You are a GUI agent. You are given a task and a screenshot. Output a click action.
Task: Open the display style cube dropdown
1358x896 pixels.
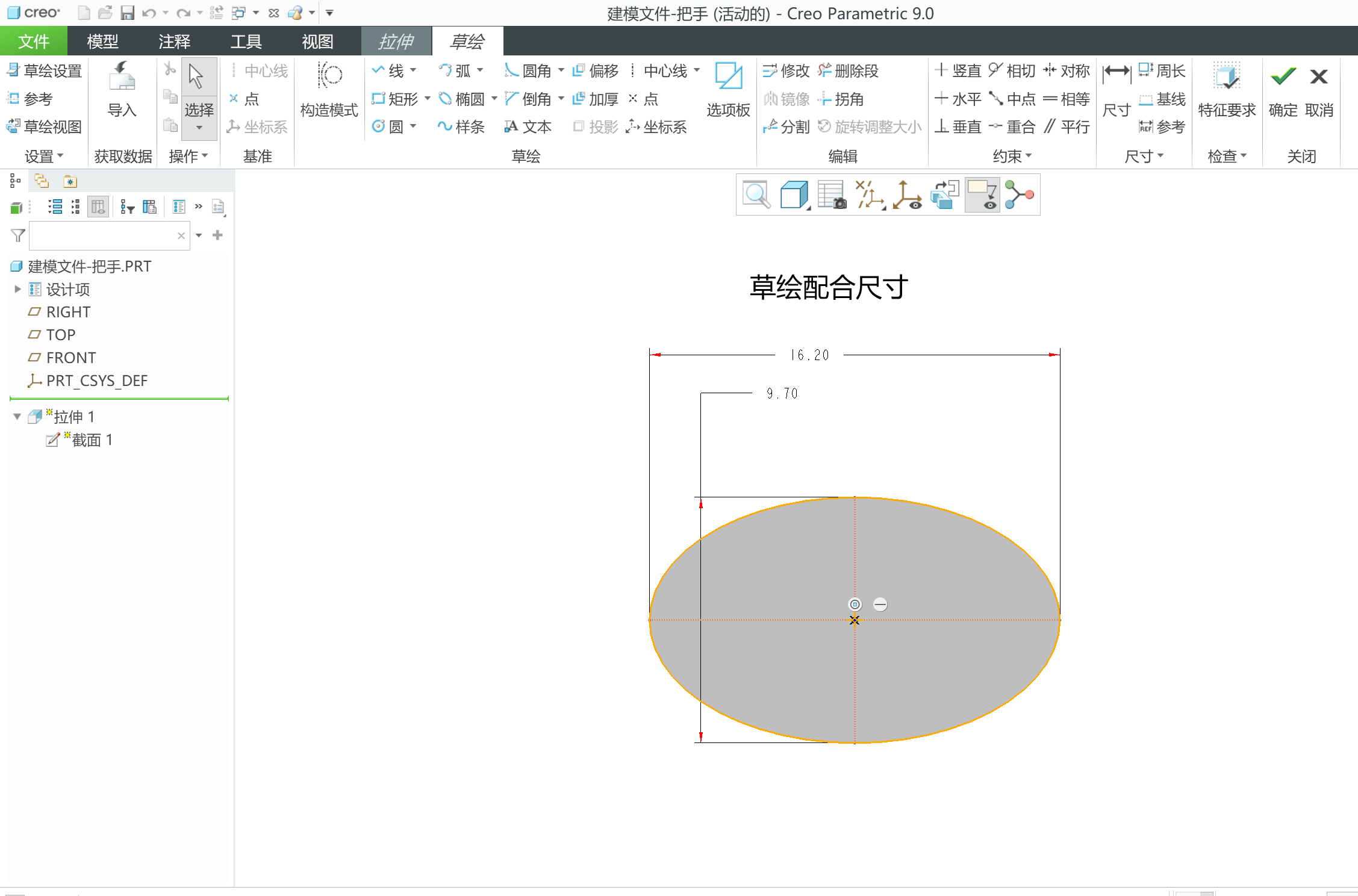tap(795, 194)
